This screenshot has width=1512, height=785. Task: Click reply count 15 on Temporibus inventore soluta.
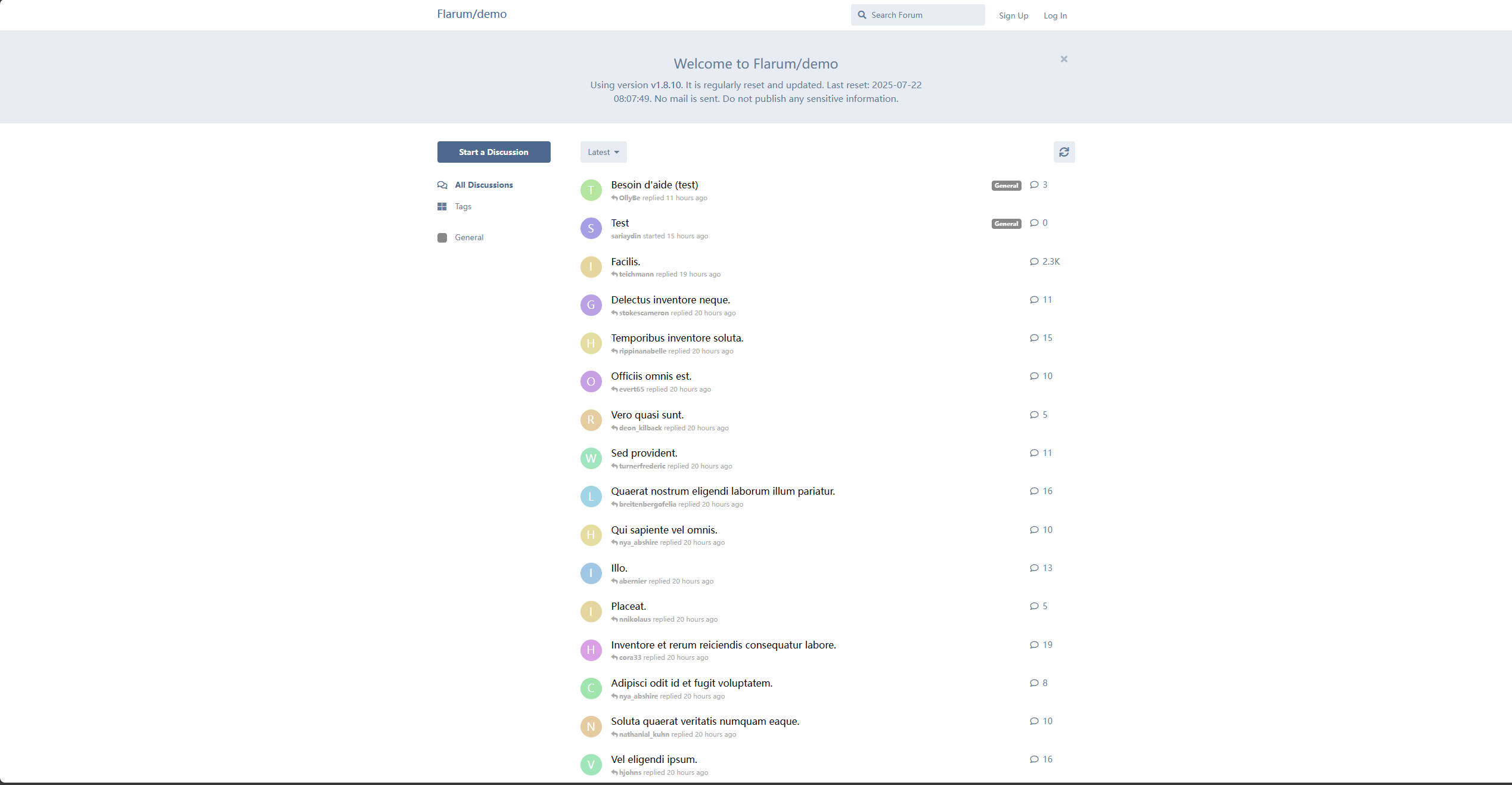click(1041, 338)
